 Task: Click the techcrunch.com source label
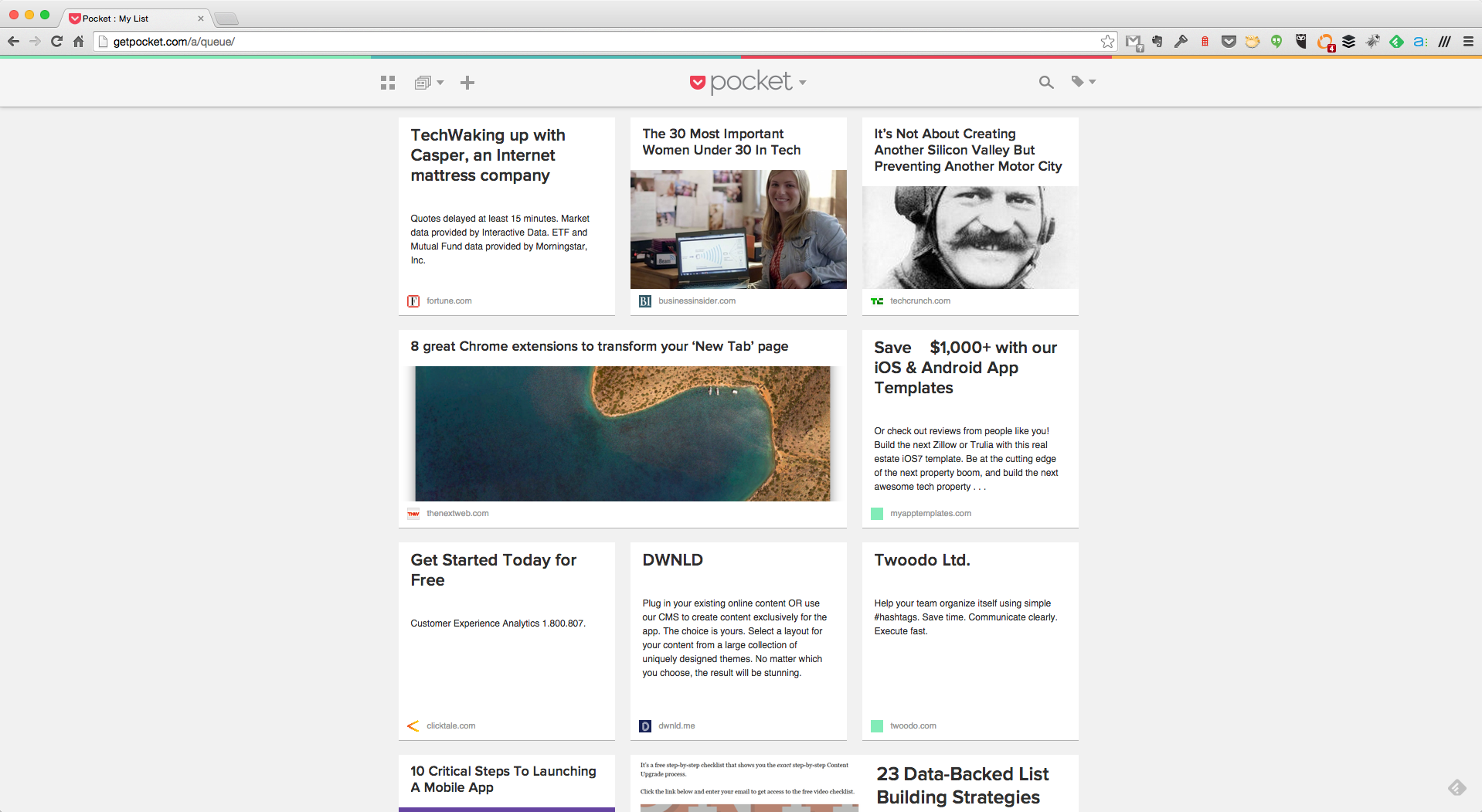[x=920, y=301]
